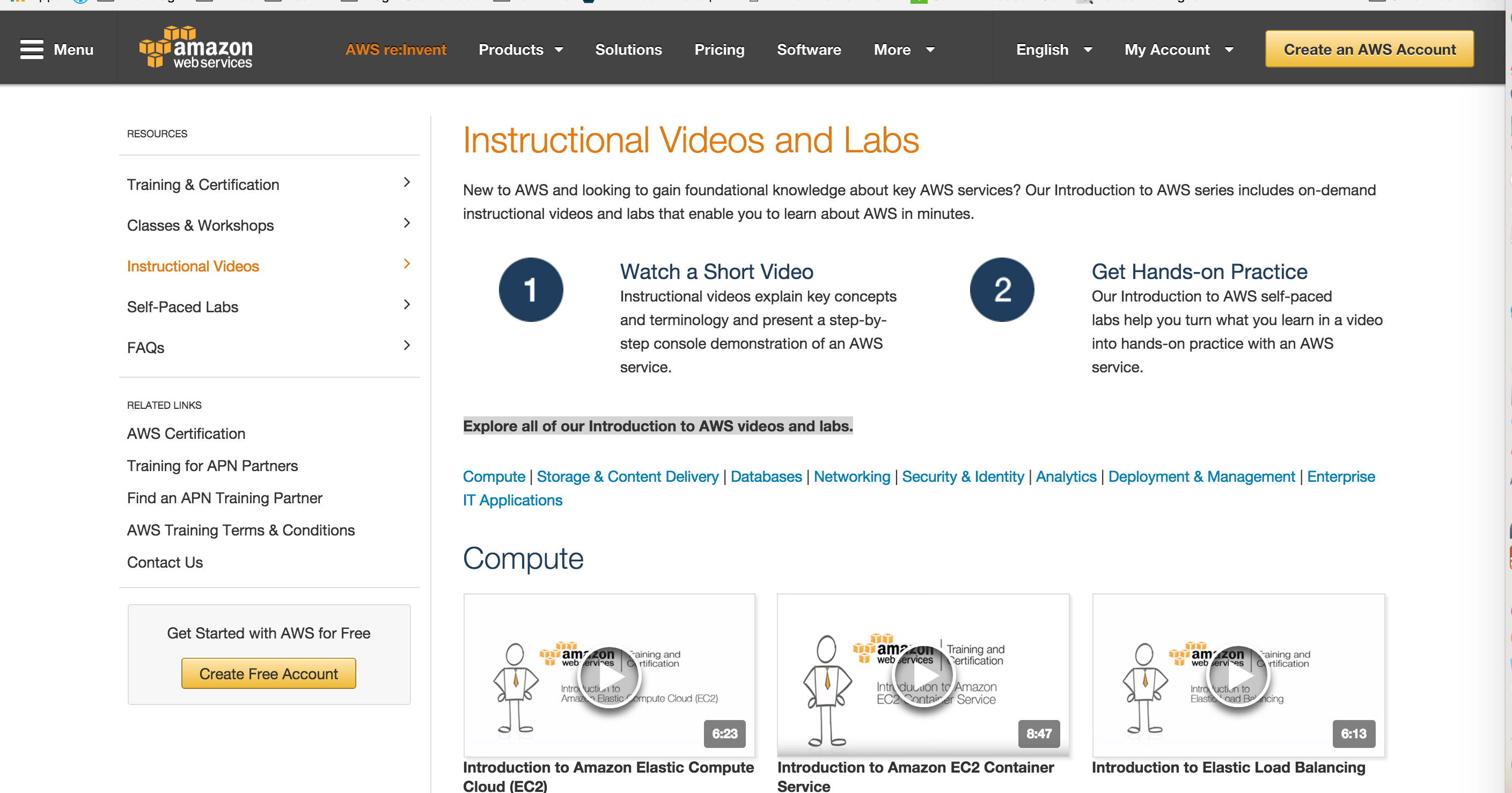Click the Create Free Account button

pyautogui.click(x=268, y=673)
